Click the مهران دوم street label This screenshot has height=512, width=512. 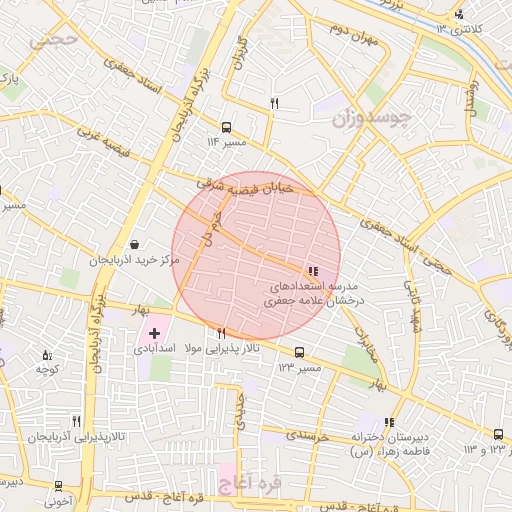[x=354, y=35]
